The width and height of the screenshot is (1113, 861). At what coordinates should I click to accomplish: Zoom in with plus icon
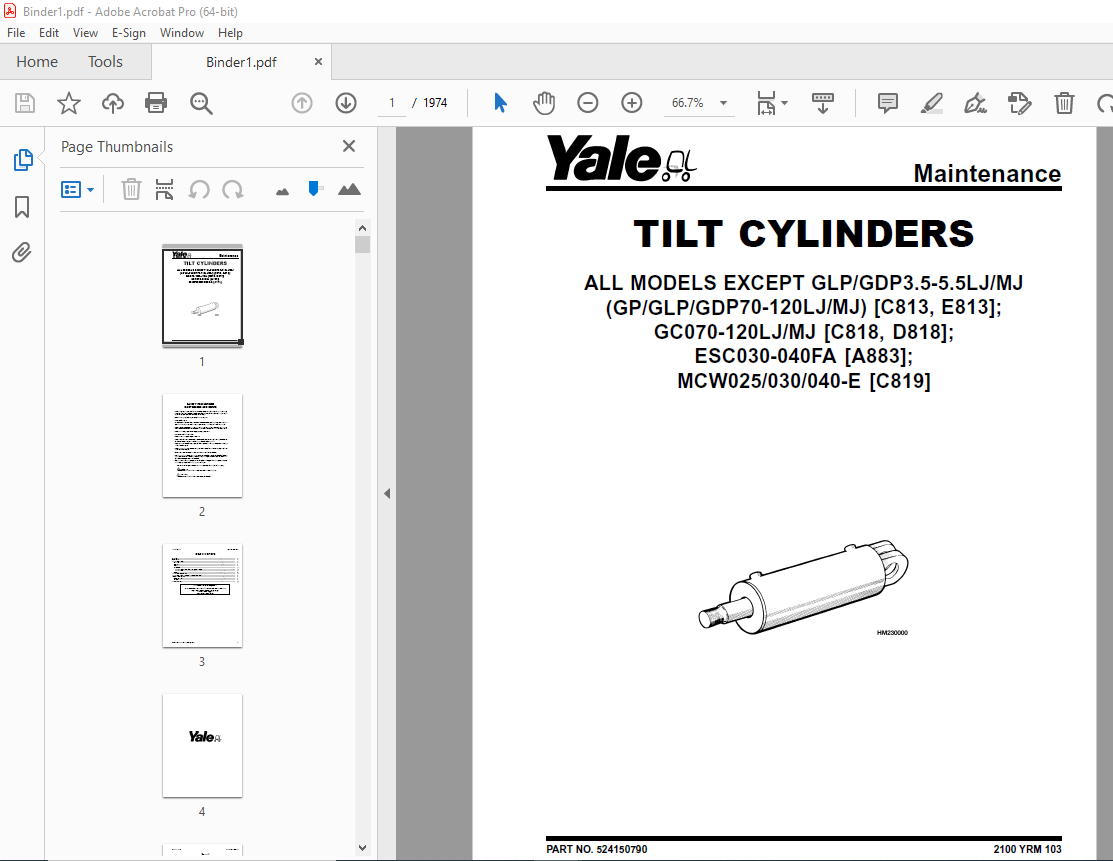[632, 103]
